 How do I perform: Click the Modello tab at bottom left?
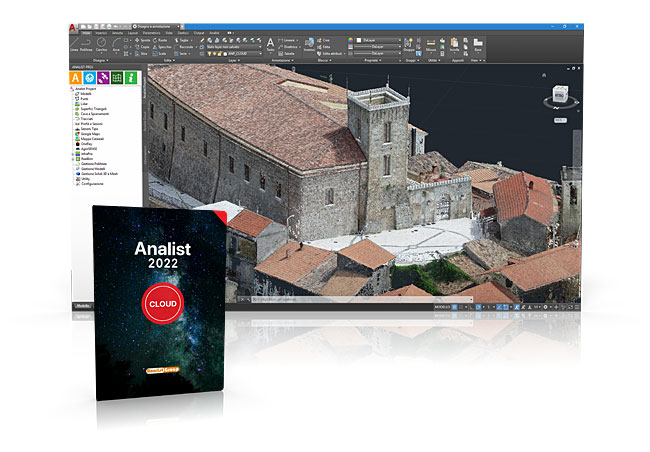click(82, 306)
